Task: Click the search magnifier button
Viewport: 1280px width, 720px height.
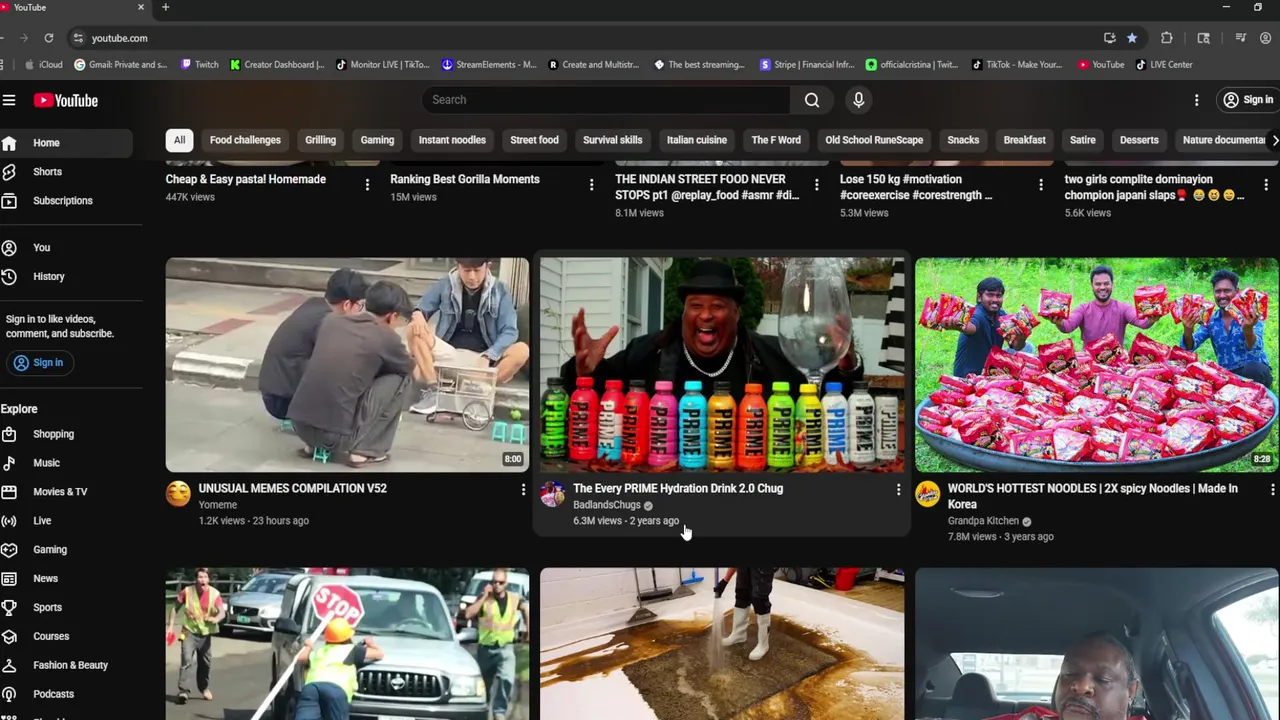Action: click(812, 100)
